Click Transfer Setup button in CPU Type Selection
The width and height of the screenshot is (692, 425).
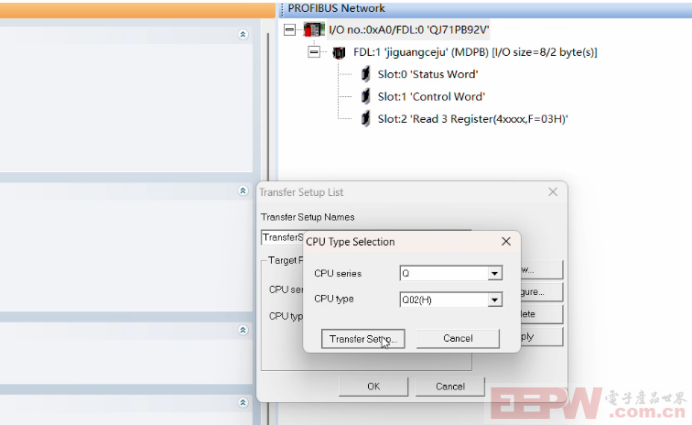pos(363,338)
